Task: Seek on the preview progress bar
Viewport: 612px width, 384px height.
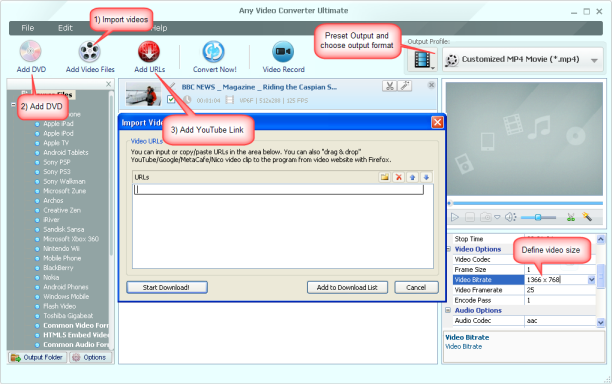Action: [525, 203]
